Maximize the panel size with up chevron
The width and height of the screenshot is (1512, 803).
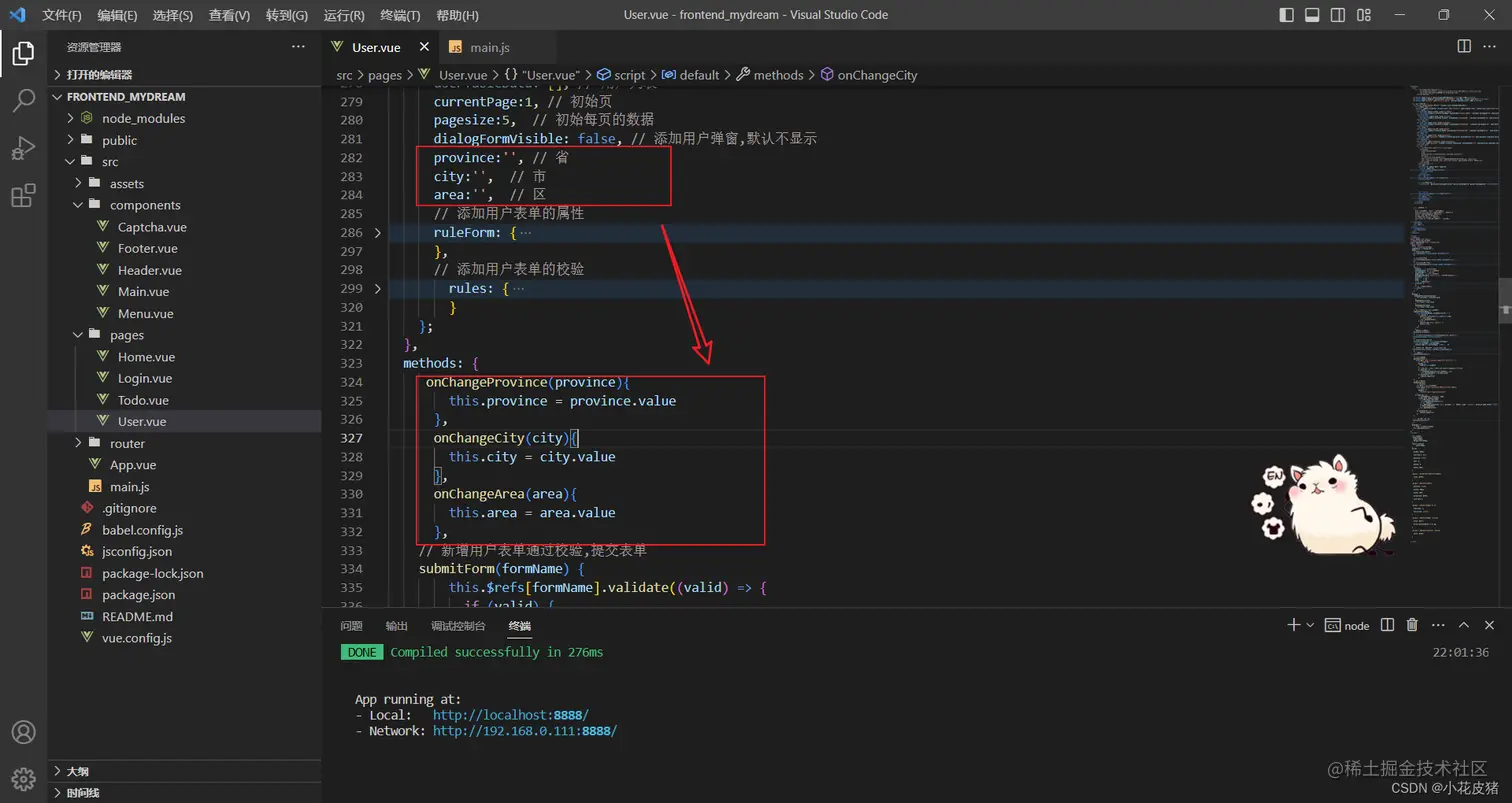(x=1463, y=625)
